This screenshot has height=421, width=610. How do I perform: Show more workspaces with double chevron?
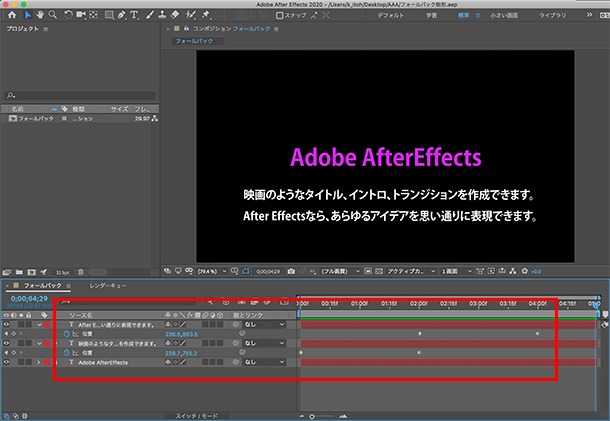point(589,15)
